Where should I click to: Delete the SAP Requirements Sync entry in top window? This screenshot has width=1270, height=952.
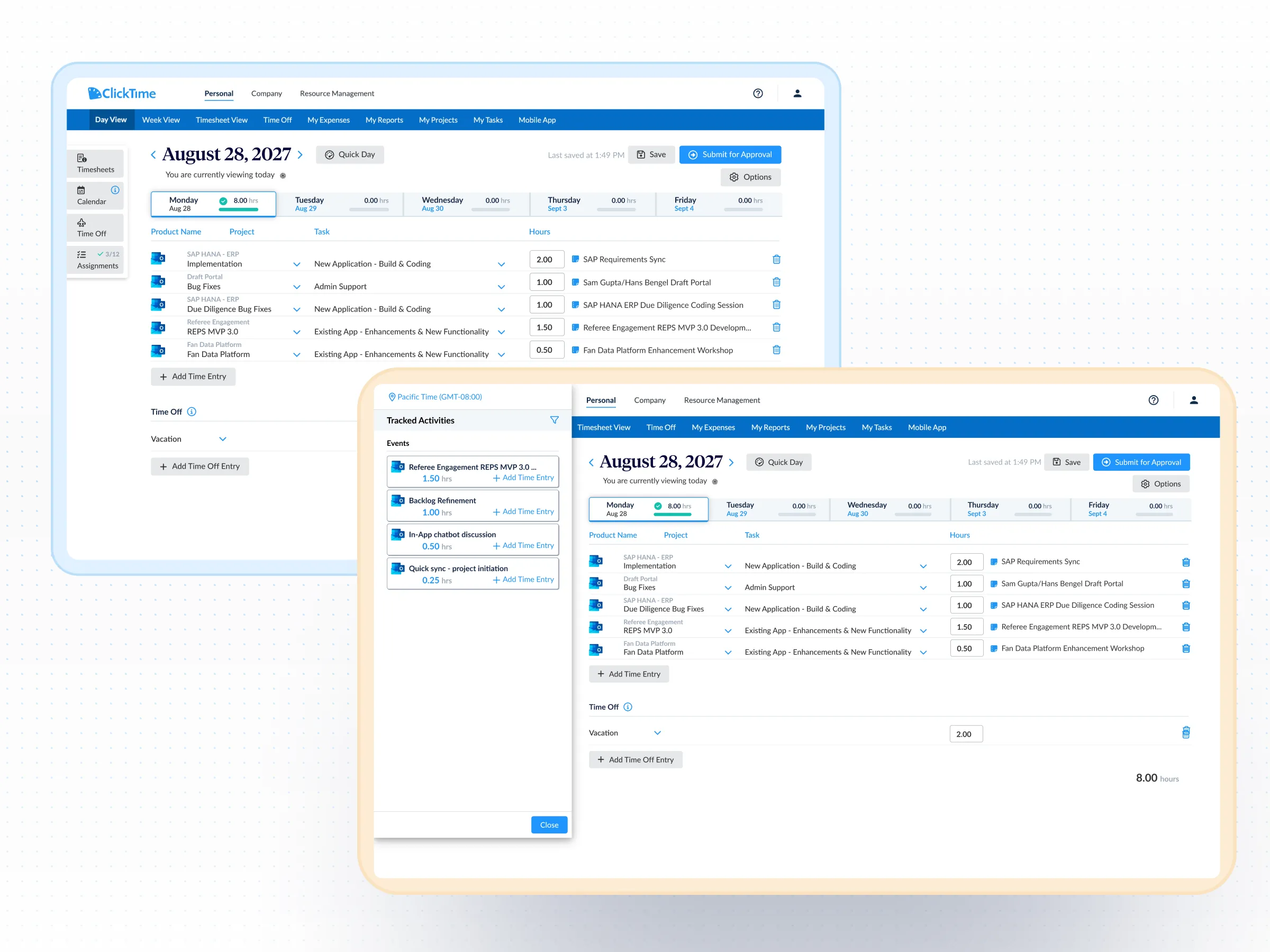(776, 259)
